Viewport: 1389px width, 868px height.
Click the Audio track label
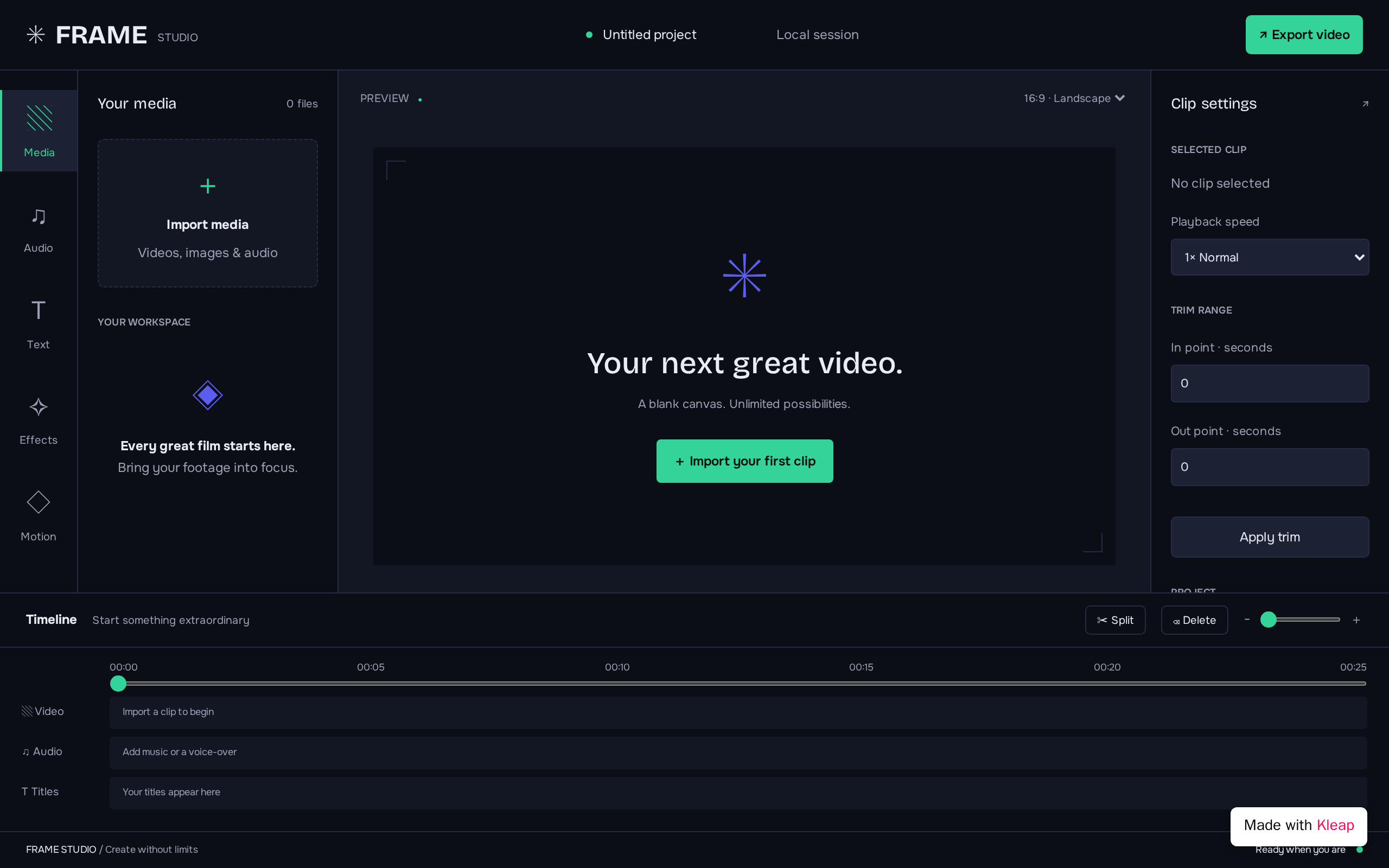pyautogui.click(x=42, y=751)
